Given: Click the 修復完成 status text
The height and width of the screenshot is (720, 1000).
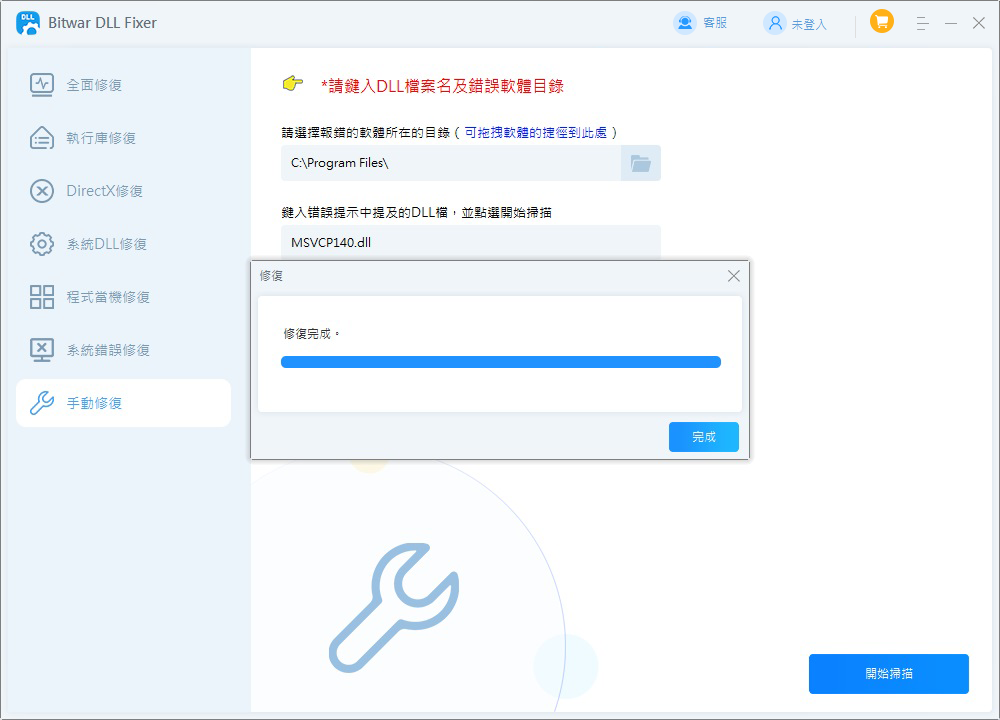Looking at the screenshot, I should (x=311, y=334).
